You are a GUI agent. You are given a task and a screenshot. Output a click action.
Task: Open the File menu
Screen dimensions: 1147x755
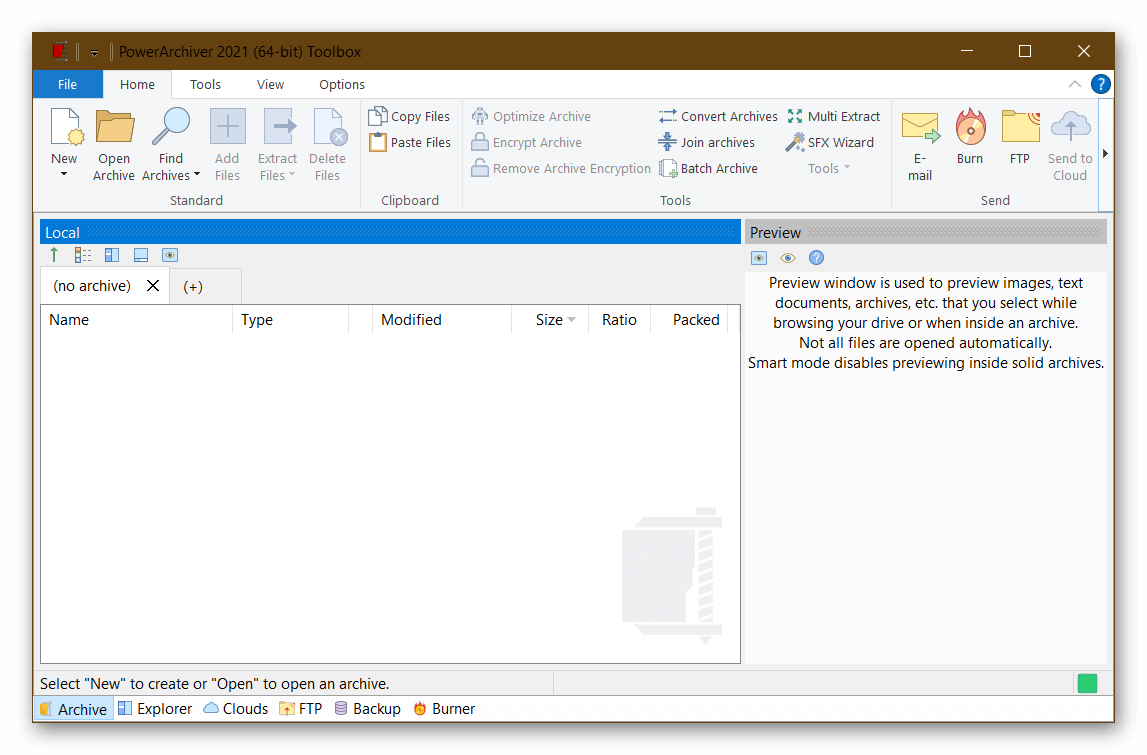pos(67,84)
